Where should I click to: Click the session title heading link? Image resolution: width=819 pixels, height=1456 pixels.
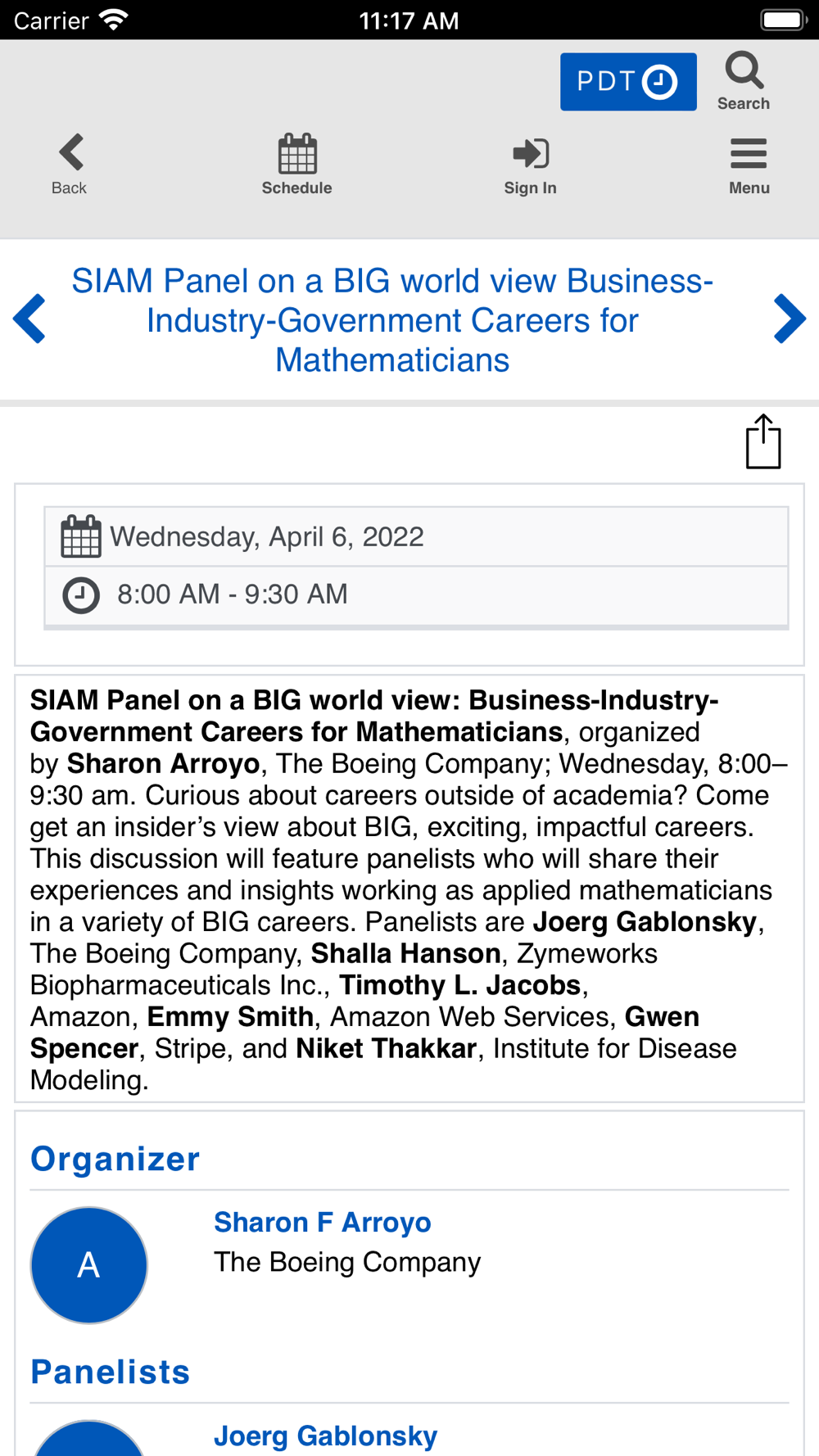click(392, 320)
